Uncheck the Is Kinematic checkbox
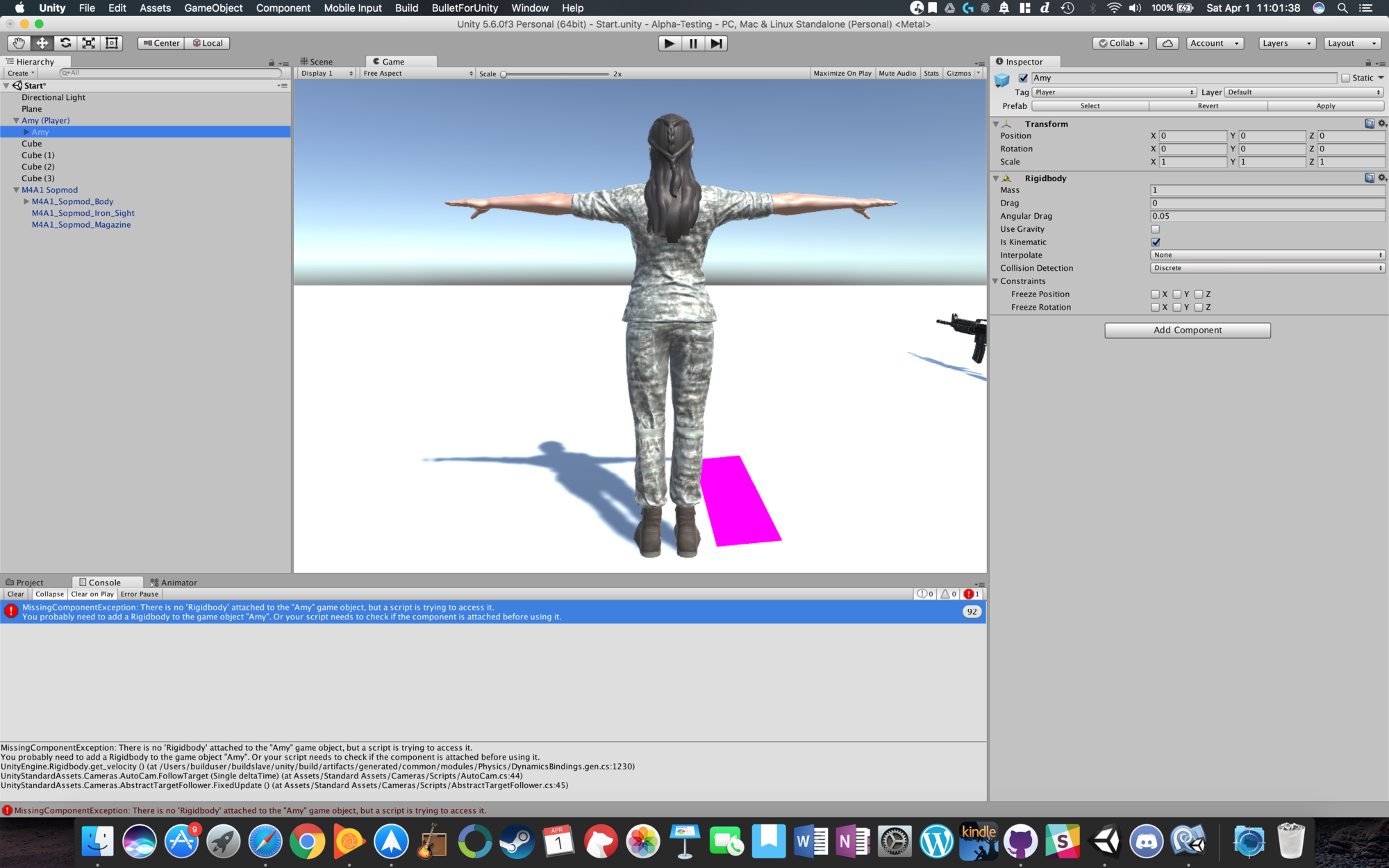Image resolution: width=1389 pixels, height=868 pixels. click(1155, 242)
